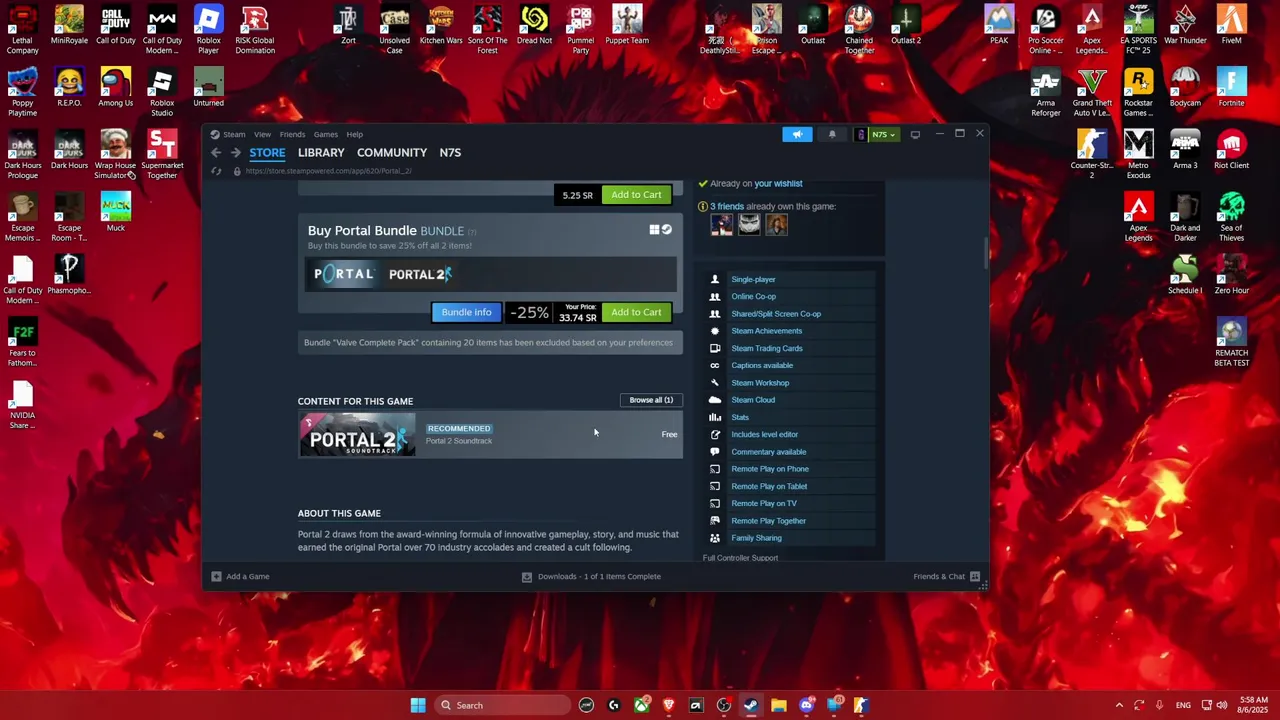Open the Remote Play Together link
Image resolution: width=1280 pixels, height=720 pixels.
768,521
